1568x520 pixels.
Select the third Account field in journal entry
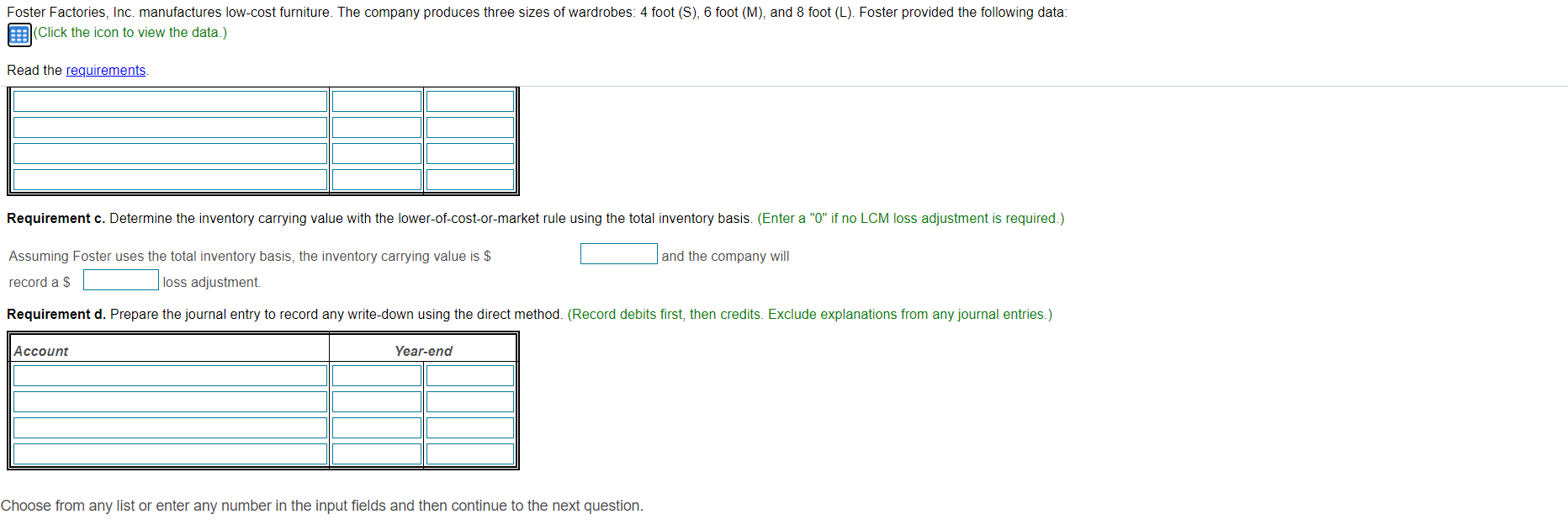pos(170,427)
